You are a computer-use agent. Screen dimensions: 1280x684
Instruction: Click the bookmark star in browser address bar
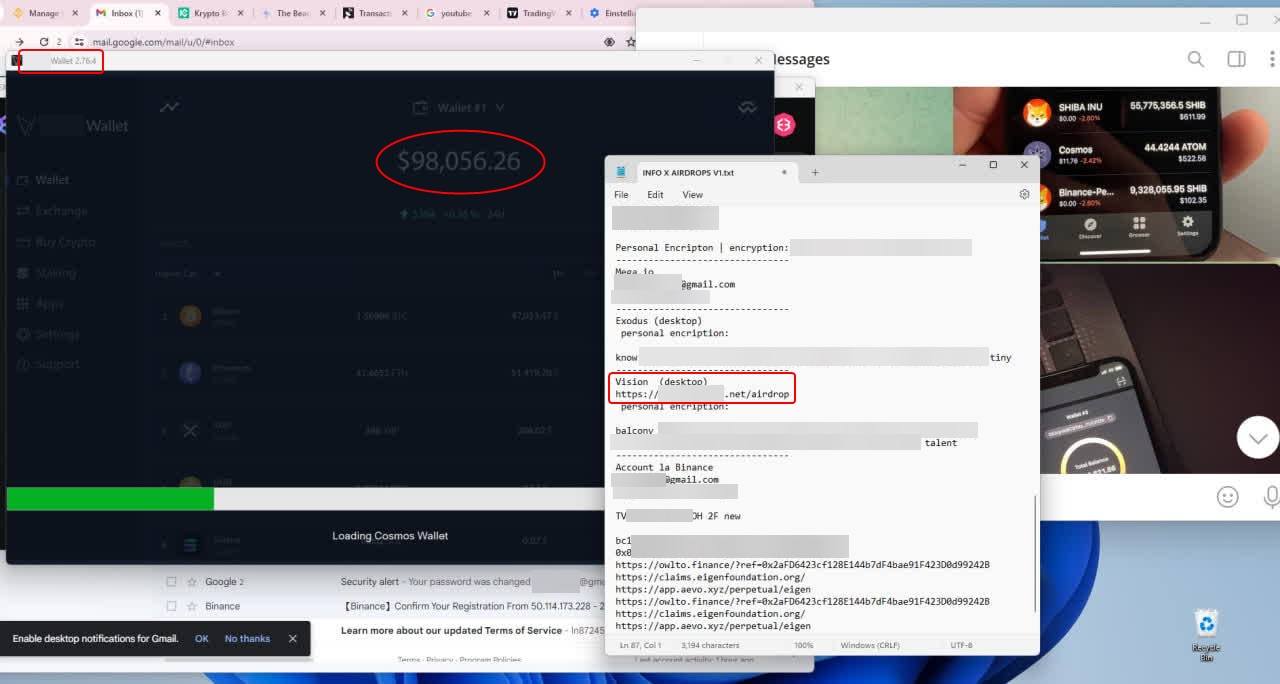tap(630, 42)
